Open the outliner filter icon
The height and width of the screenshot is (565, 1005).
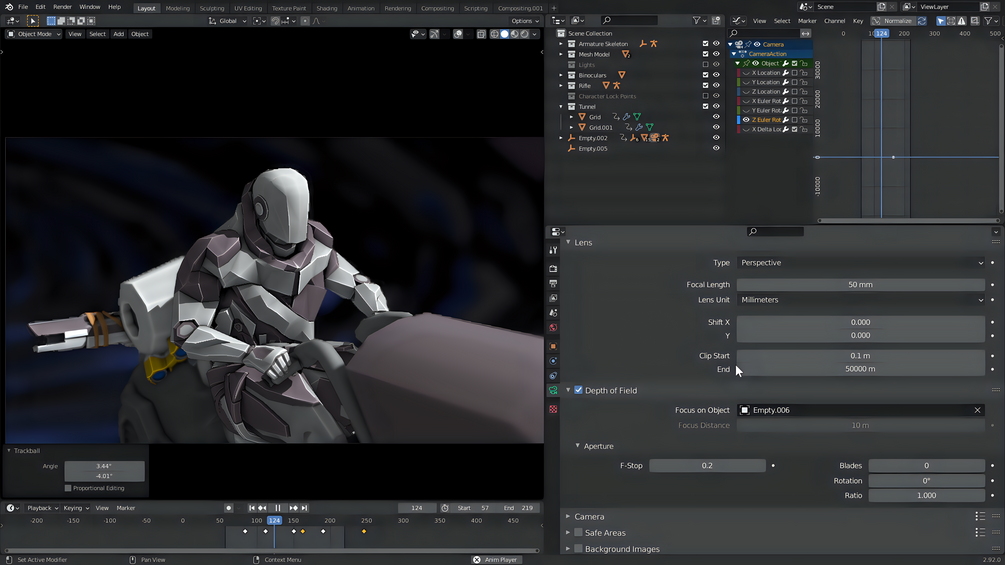click(x=697, y=20)
